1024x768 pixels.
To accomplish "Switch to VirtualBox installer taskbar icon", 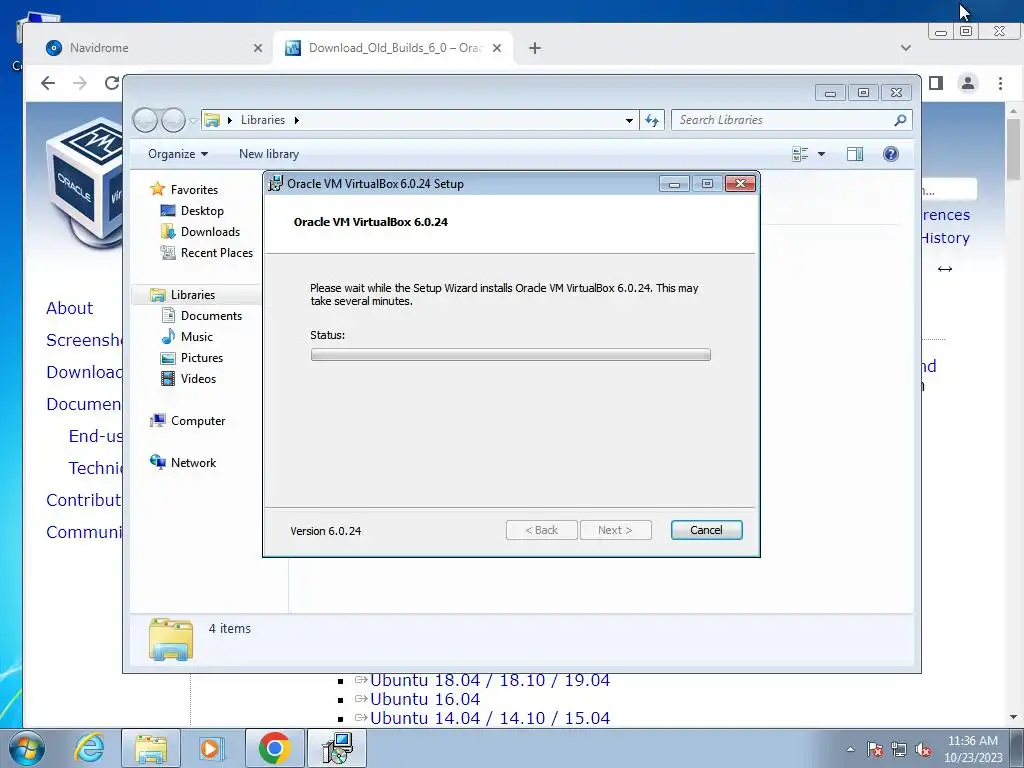I will [x=337, y=748].
